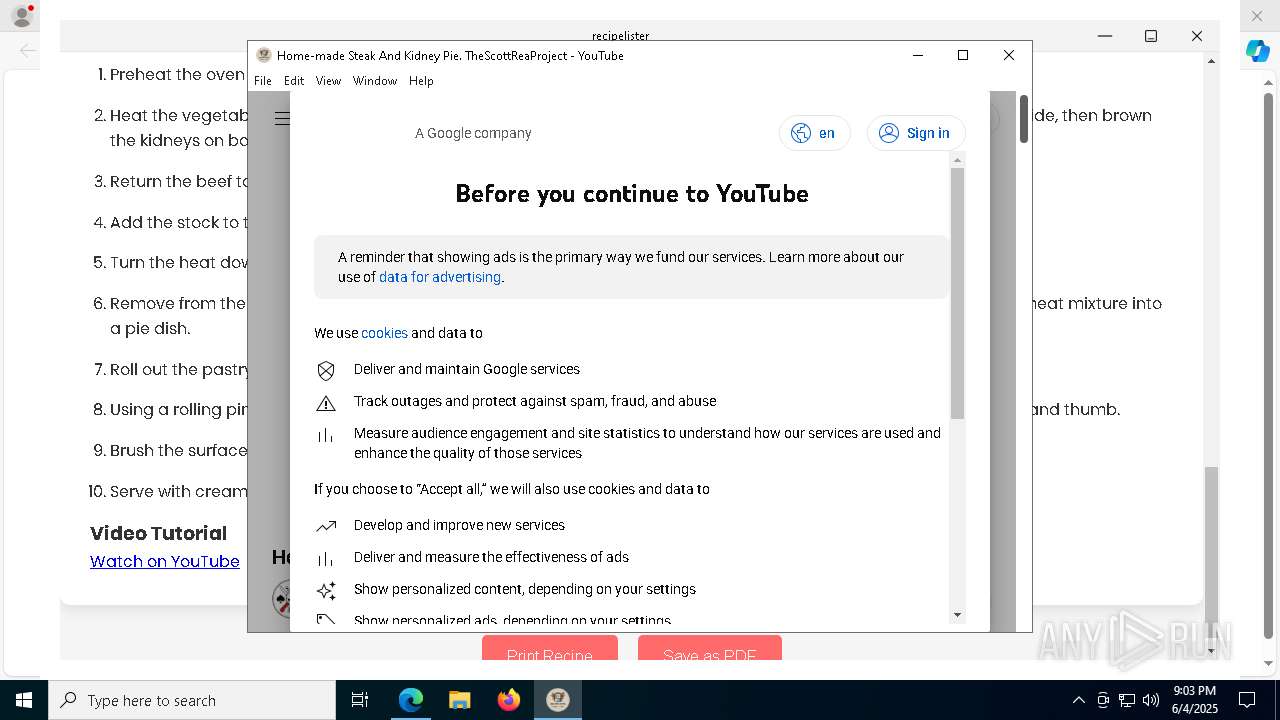Click the YouTube window vertical scrollbar thumb
This screenshot has height=720, width=1280.
pyautogui.click(x=1023, y=118)
